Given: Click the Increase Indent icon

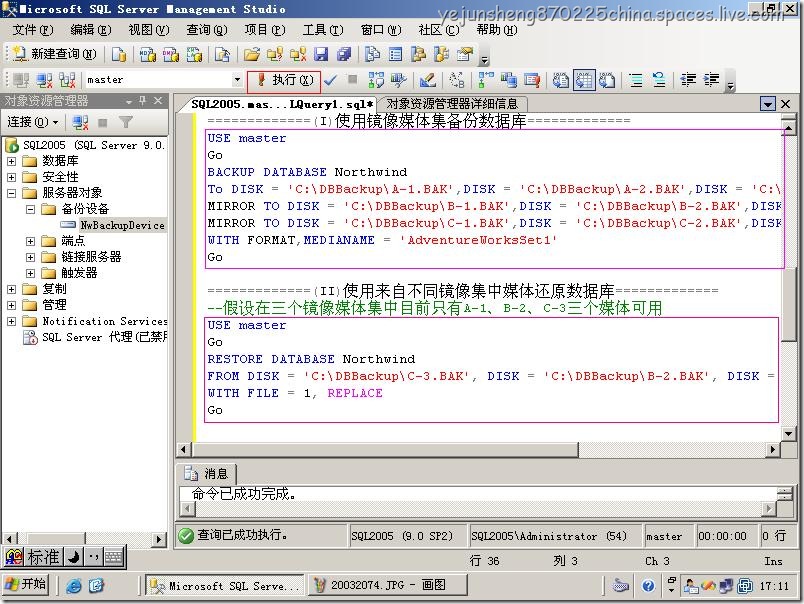Looking at the screenshot, I should click(x=711, y=80).
